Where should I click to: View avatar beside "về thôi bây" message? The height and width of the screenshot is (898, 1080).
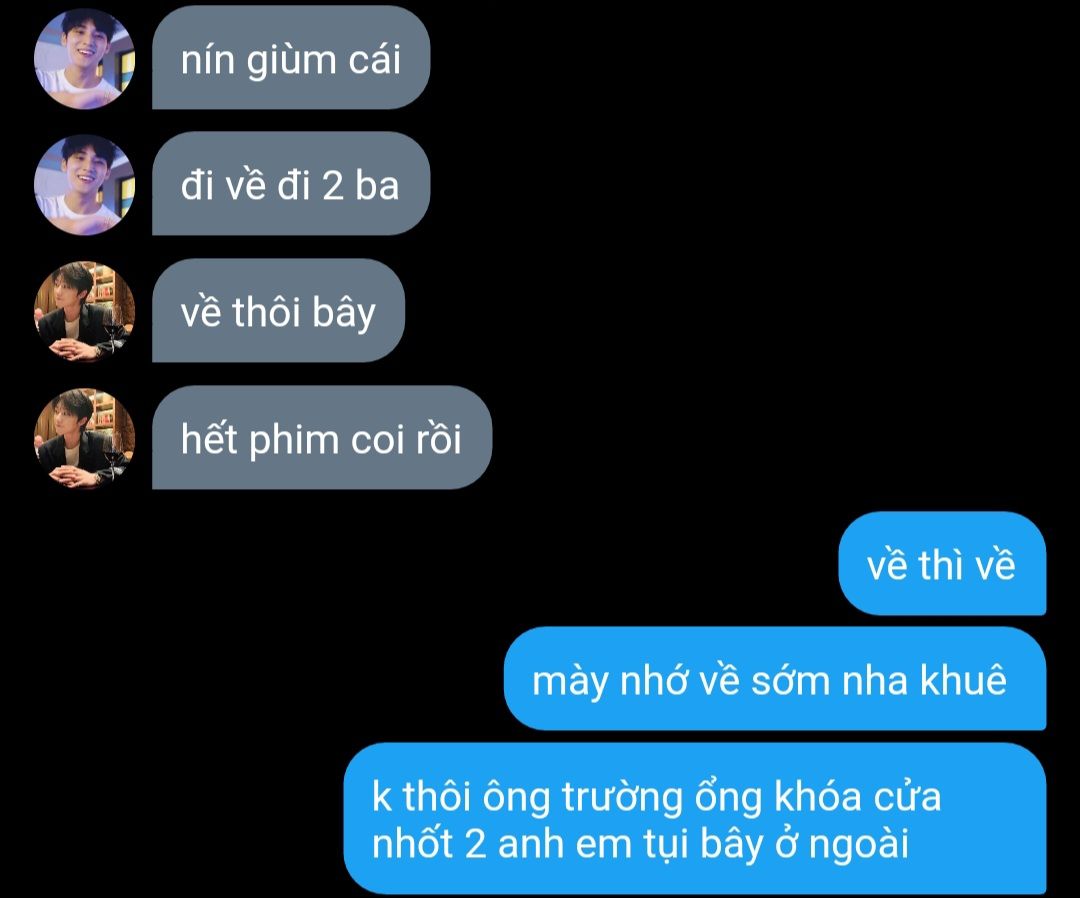[84, 311]
